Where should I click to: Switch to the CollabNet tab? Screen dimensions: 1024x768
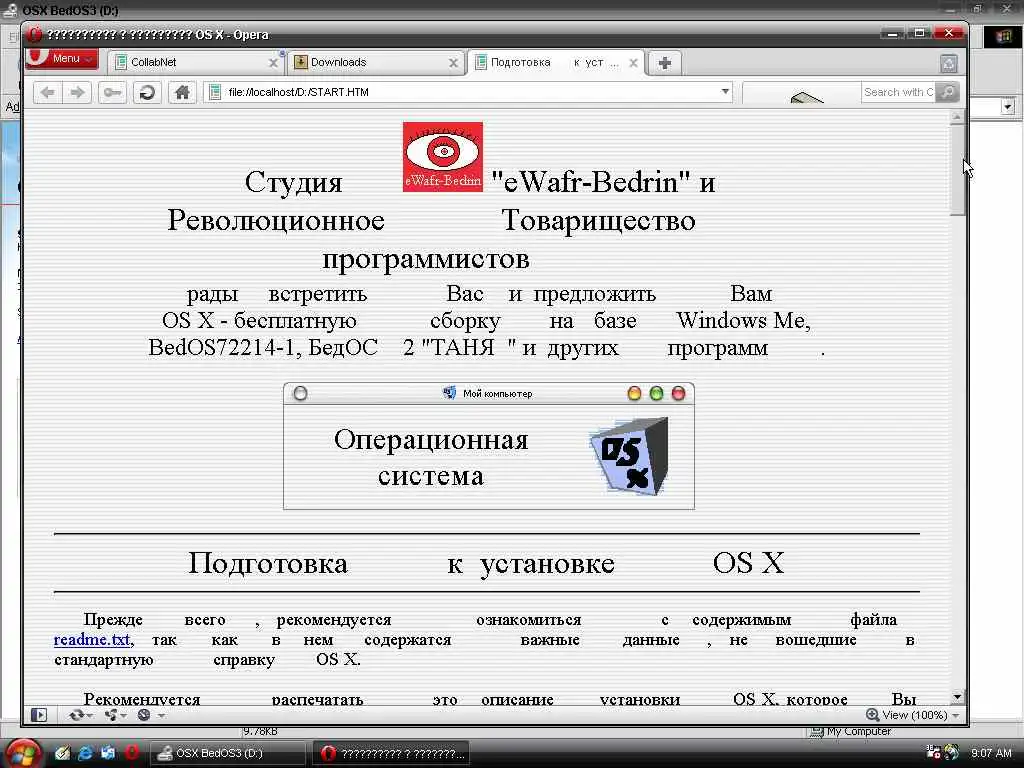click(195, 63)
